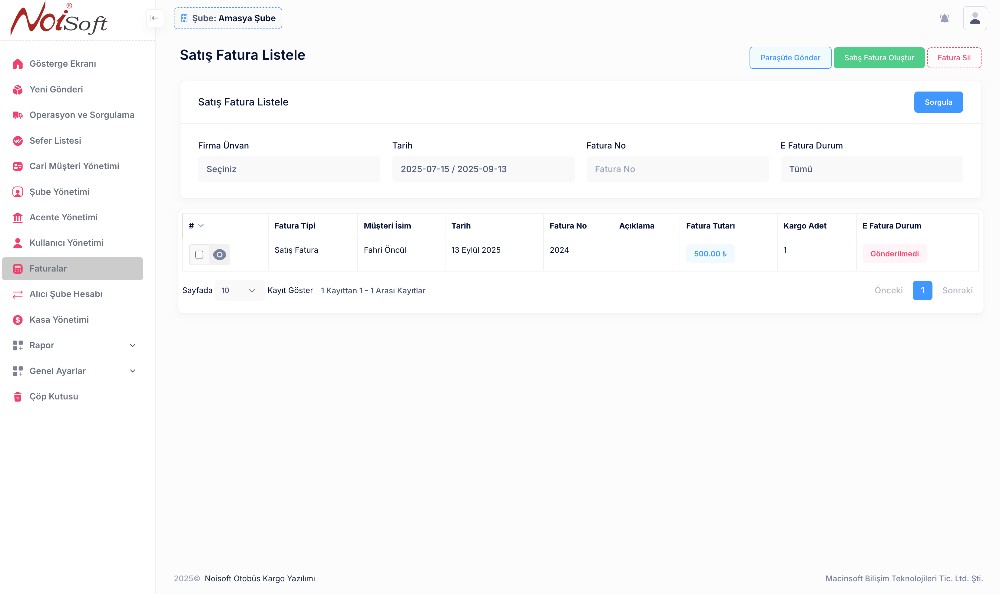Image resolution: width=1000 pixels, height=594 pixels.
Task: Click the Gösterge Ekranı home icon
Action: 18,64
